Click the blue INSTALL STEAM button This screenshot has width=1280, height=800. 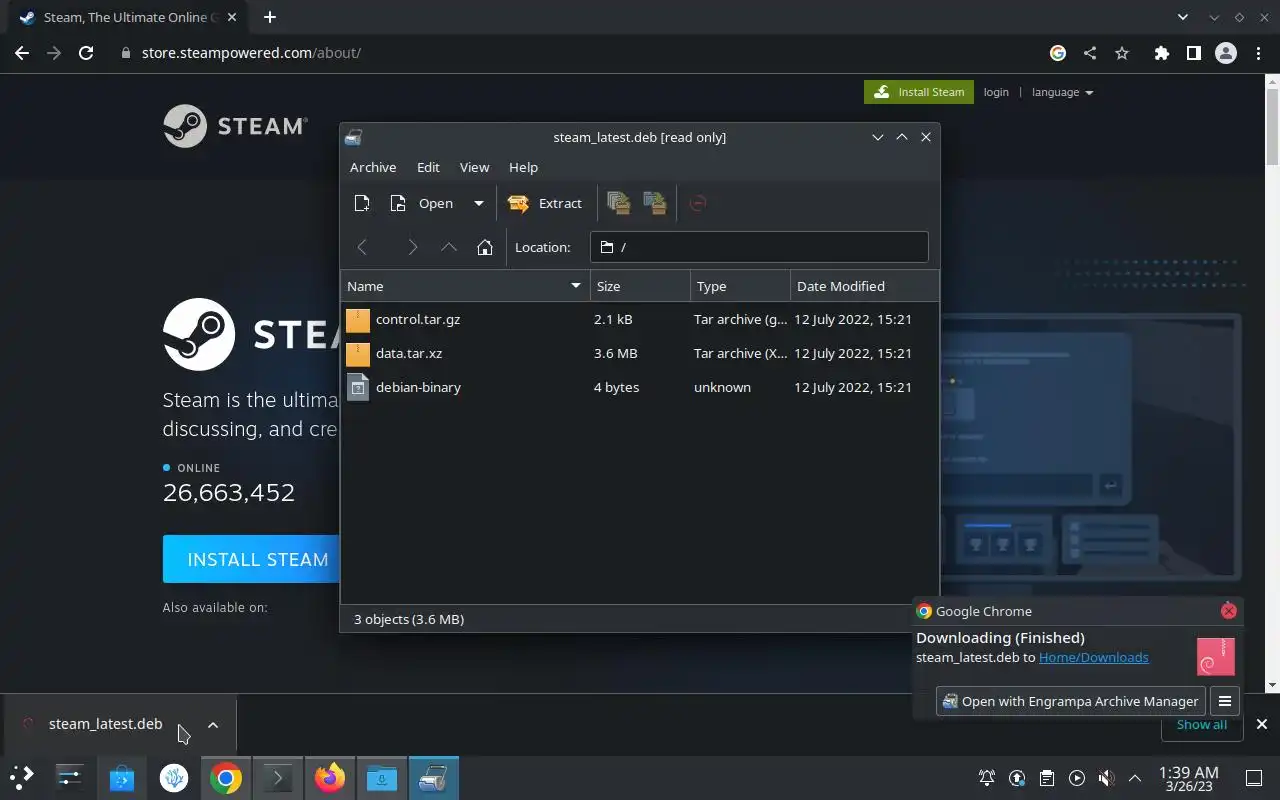coord(251,560)
